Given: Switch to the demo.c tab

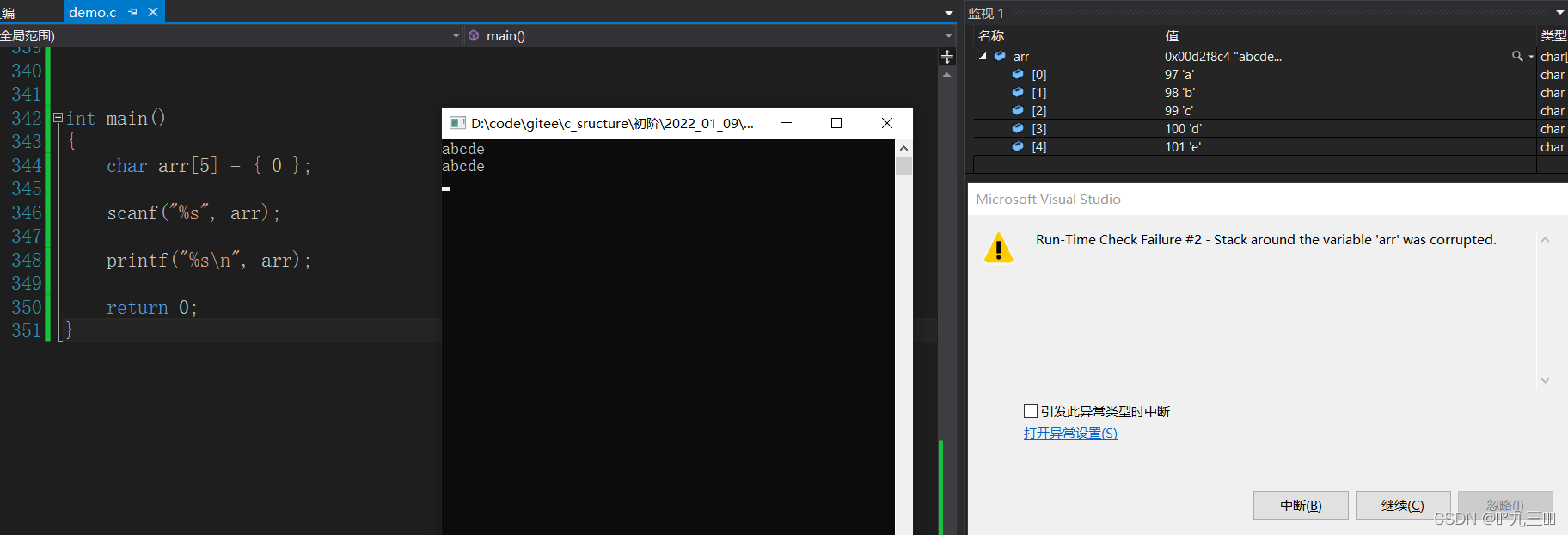Looking at the screenshot, I should 92,12.
